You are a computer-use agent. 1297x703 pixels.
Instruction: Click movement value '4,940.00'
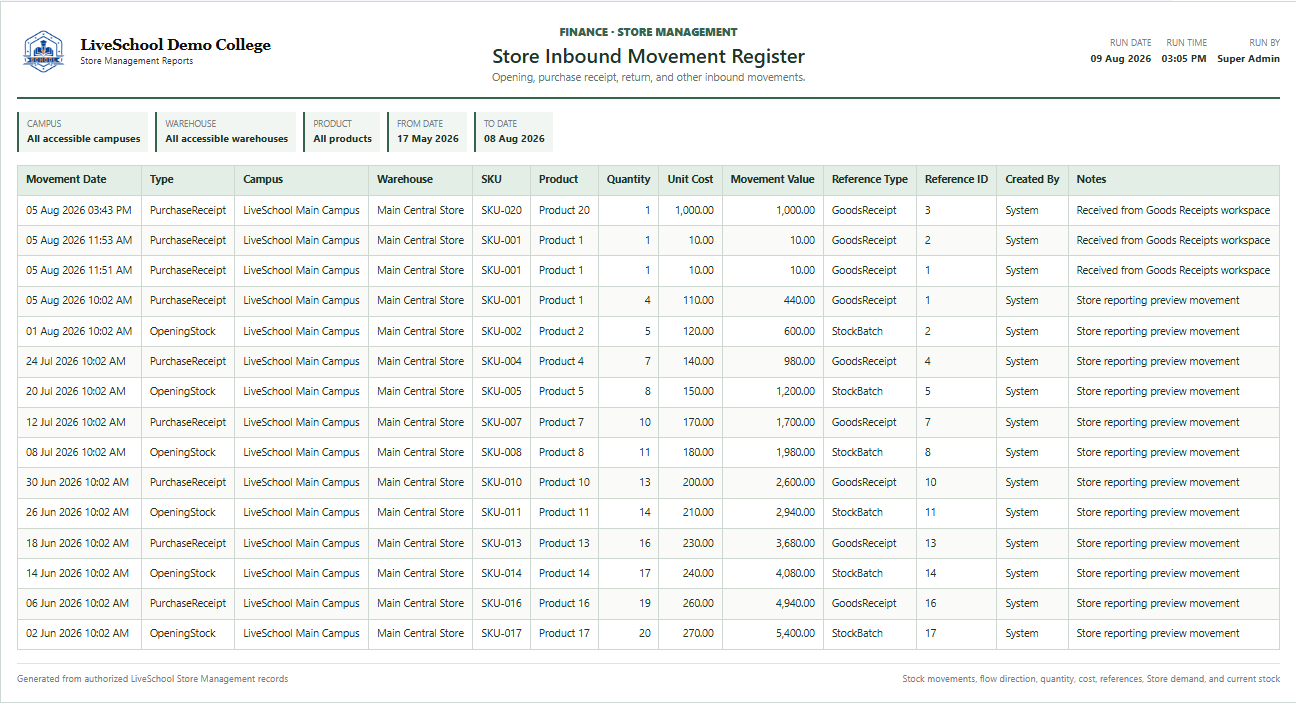point(795,604)
